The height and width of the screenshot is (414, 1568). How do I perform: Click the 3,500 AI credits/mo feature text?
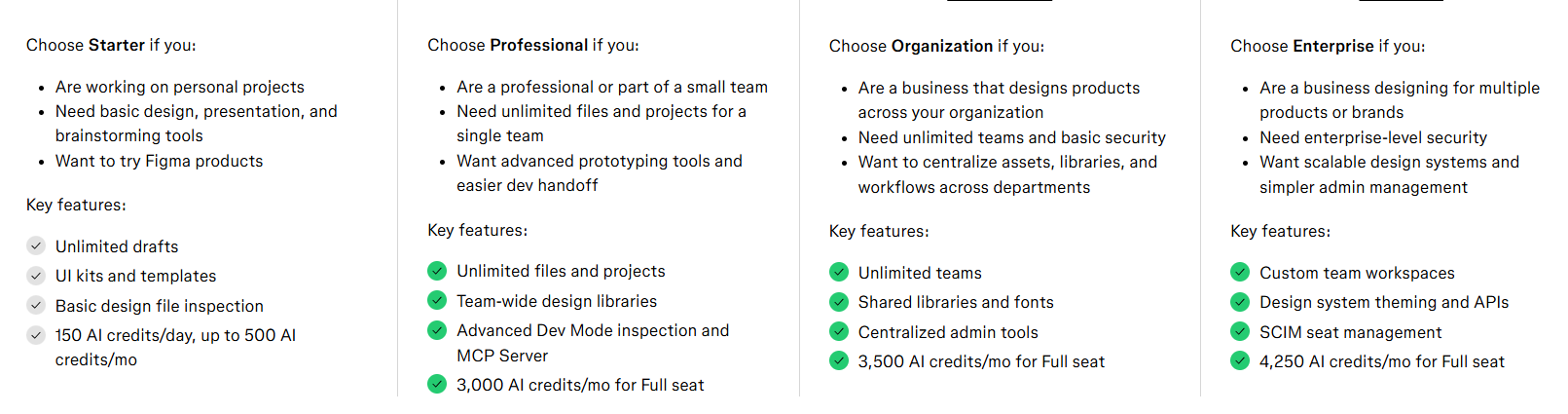pyautogui.click(x=981, y=361)
